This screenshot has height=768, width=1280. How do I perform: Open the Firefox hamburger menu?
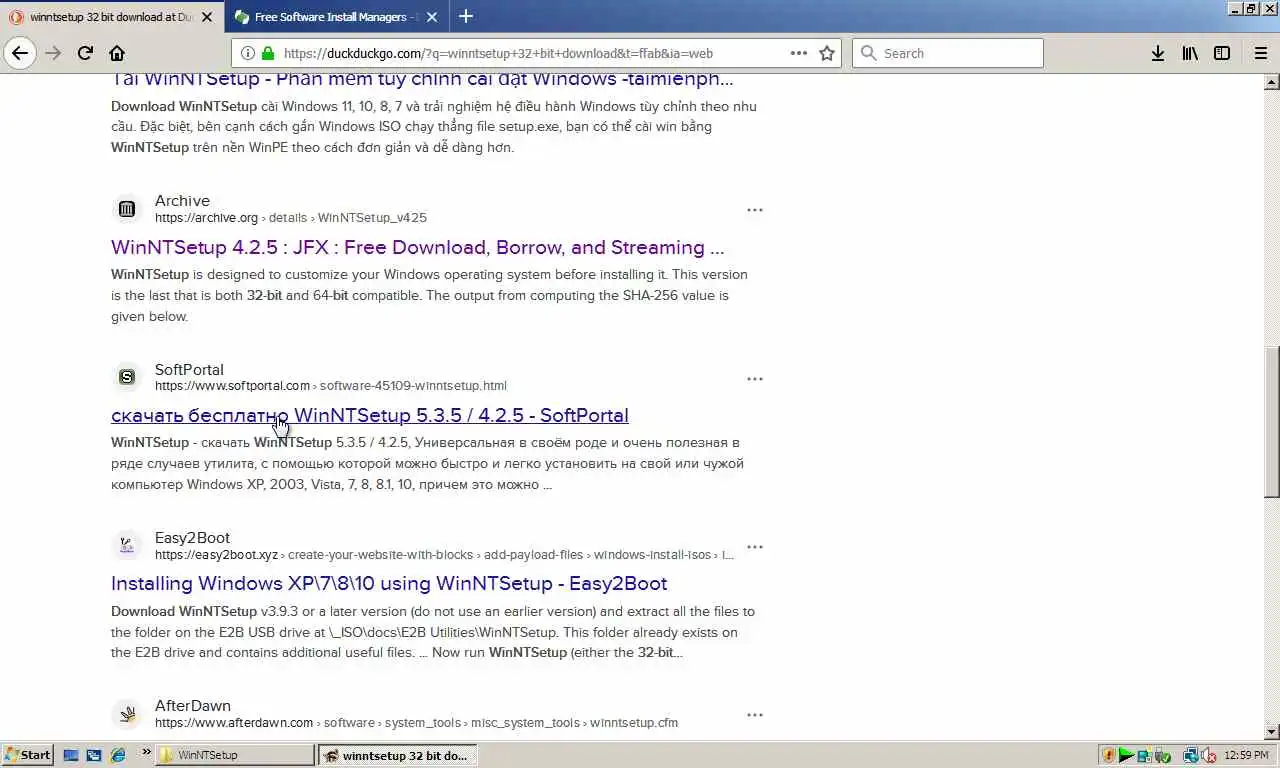(1261, 53)
